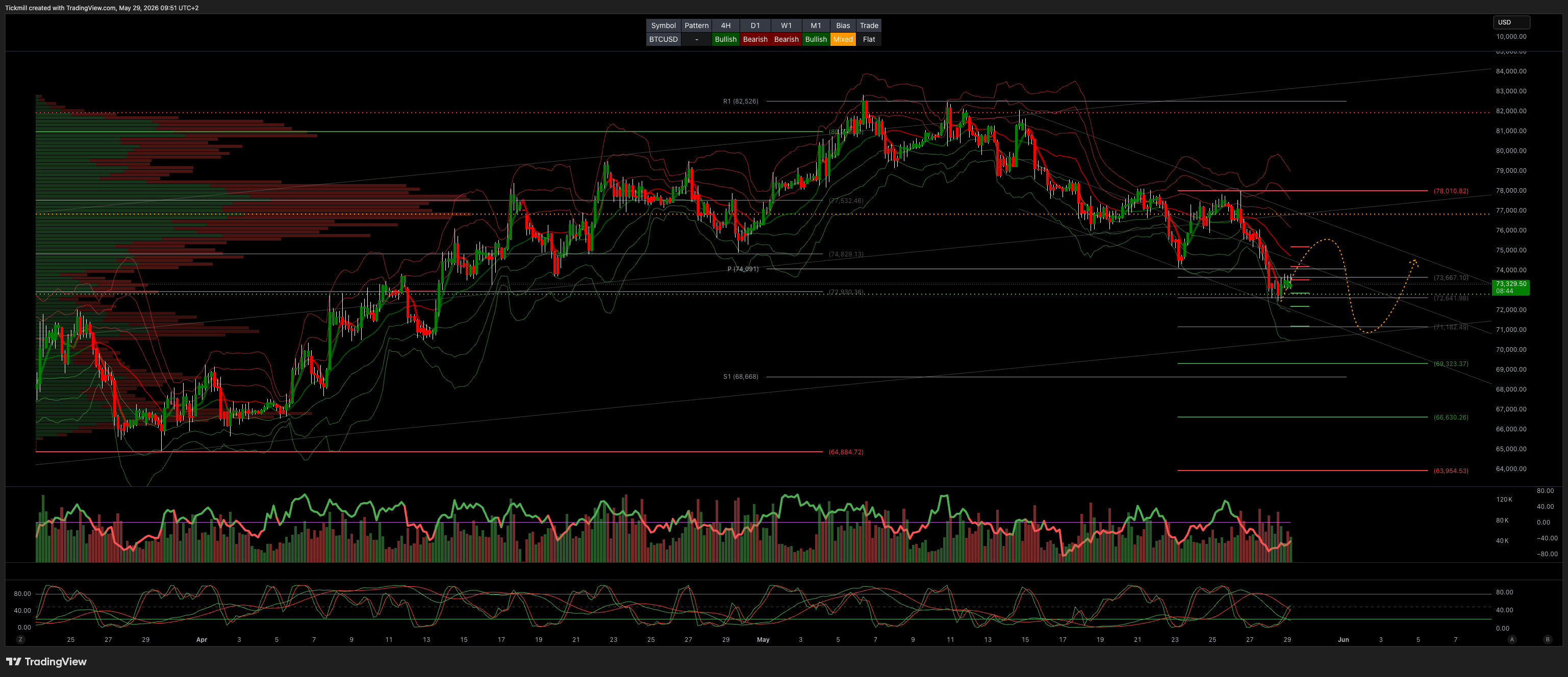Click the Tickmill created with TradingView.com header text

point(102,8)
